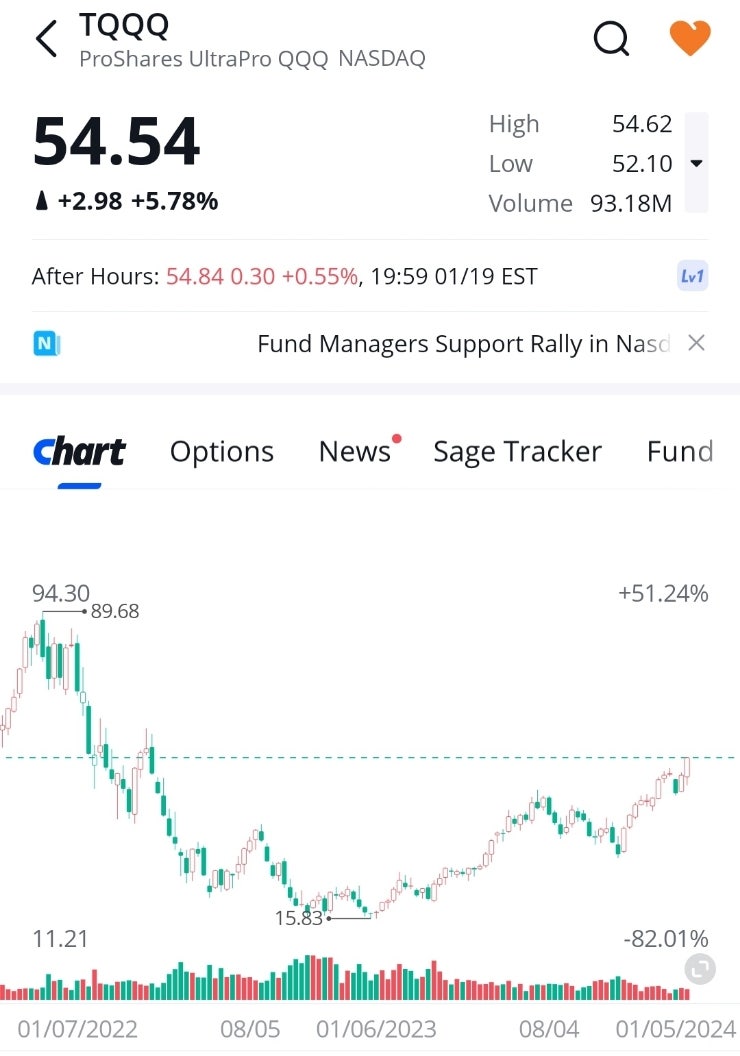Viewport: 740px width, 1056px height.
Task: Tap the Lv1 quote level badge
Action: tap(692, 276)
